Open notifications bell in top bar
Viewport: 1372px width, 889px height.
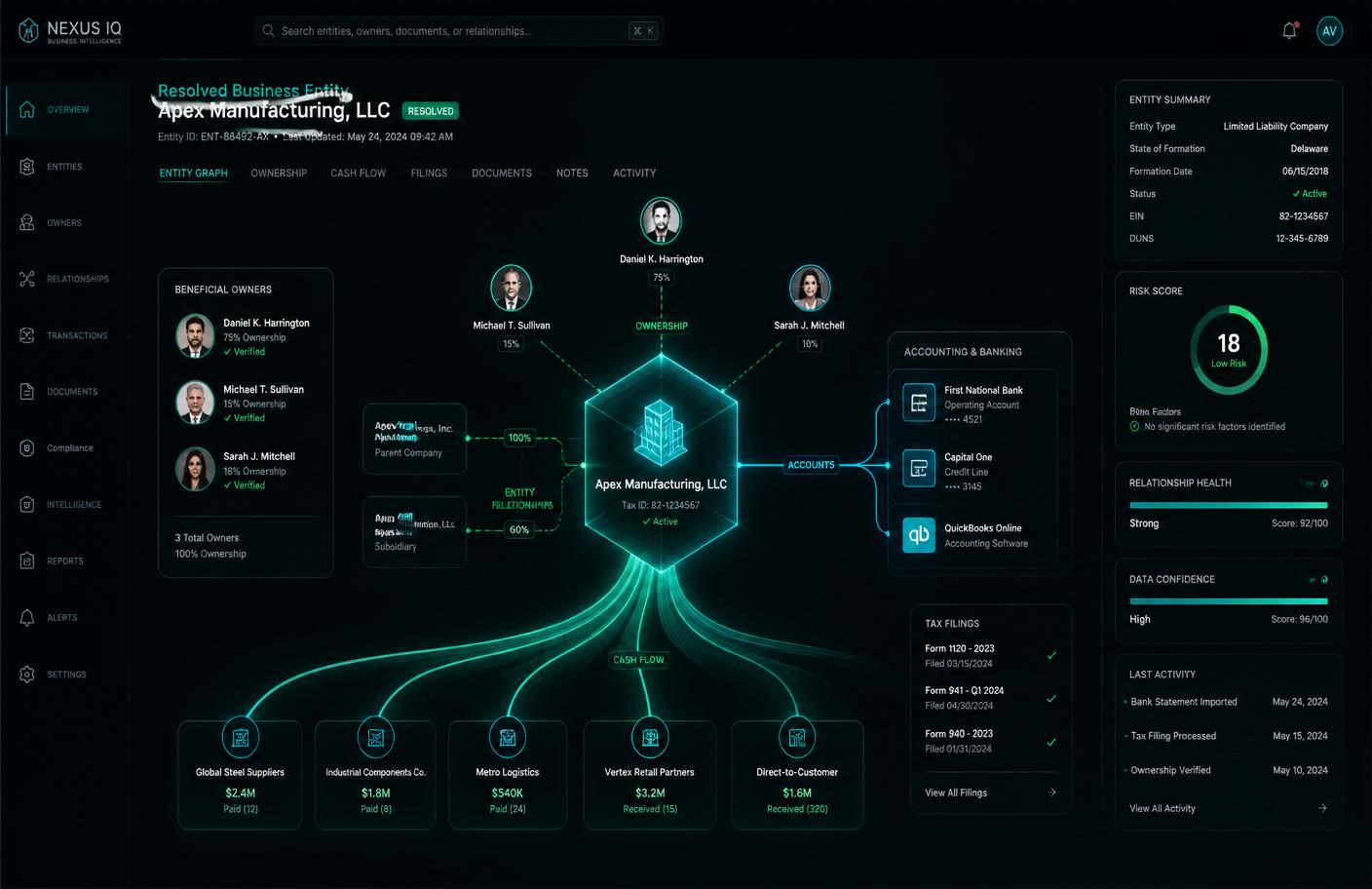click(1289, 30)
